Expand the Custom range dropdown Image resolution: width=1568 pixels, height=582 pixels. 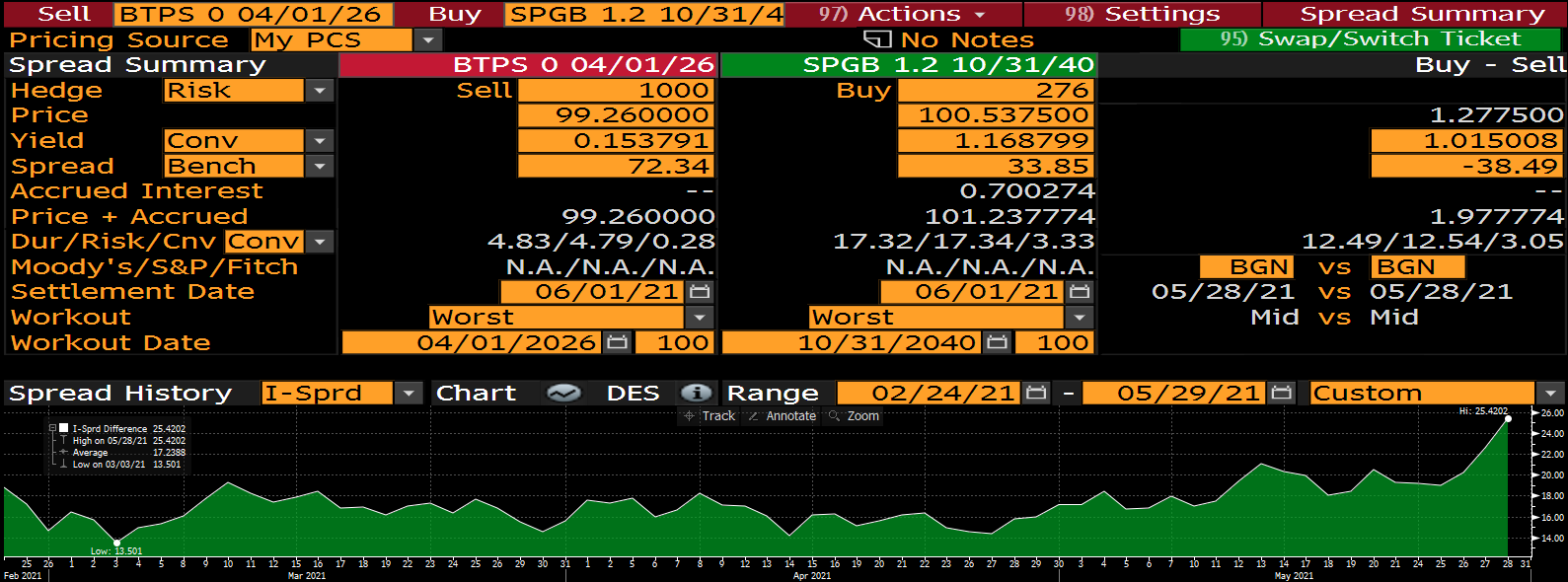point(1550,393)
